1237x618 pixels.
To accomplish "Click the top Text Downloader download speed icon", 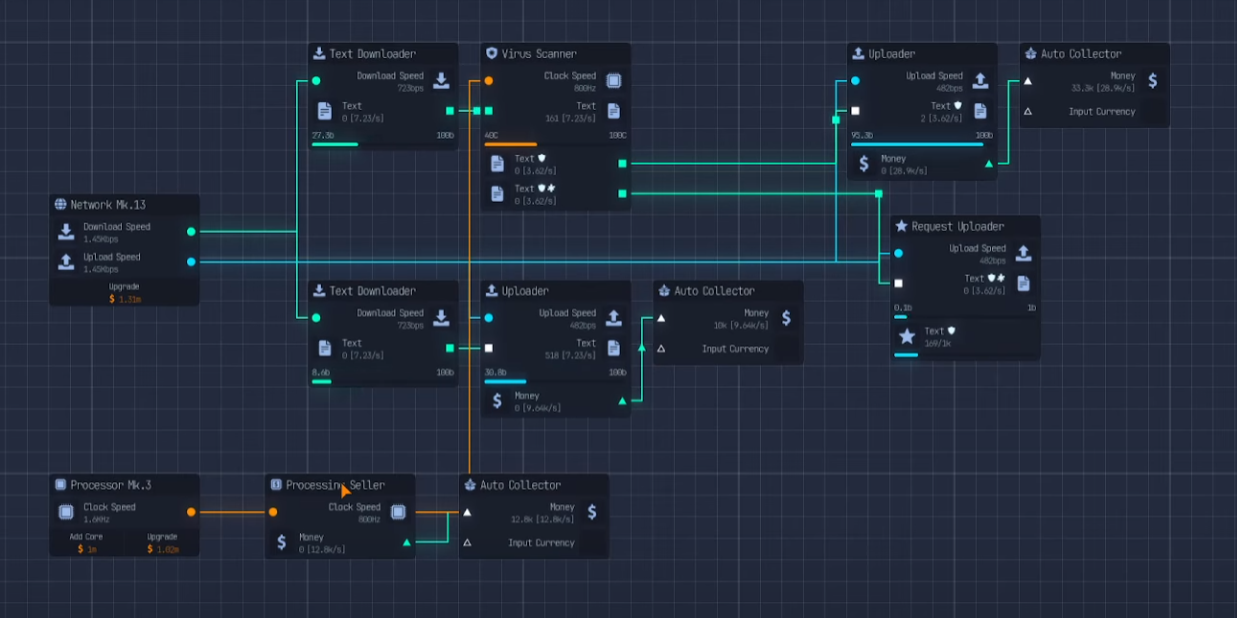I will [x=441, y=81].
